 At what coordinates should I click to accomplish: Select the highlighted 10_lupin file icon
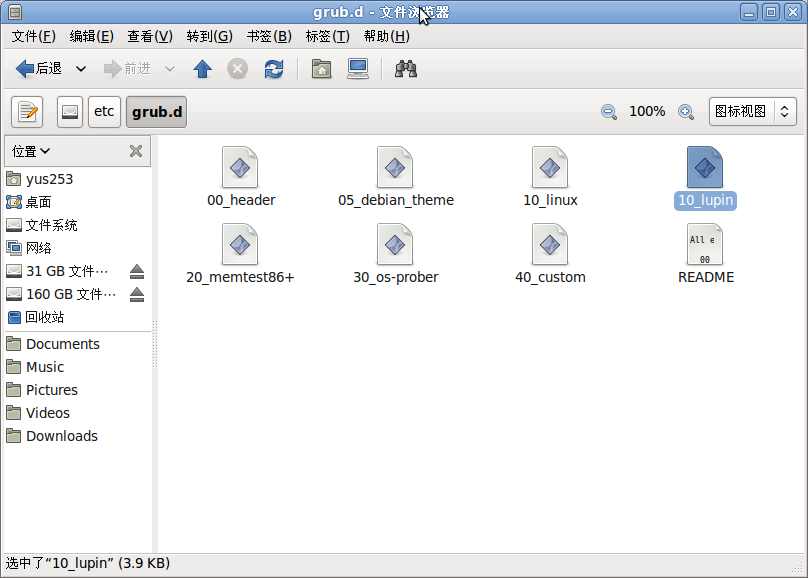(x=705, y=168)
